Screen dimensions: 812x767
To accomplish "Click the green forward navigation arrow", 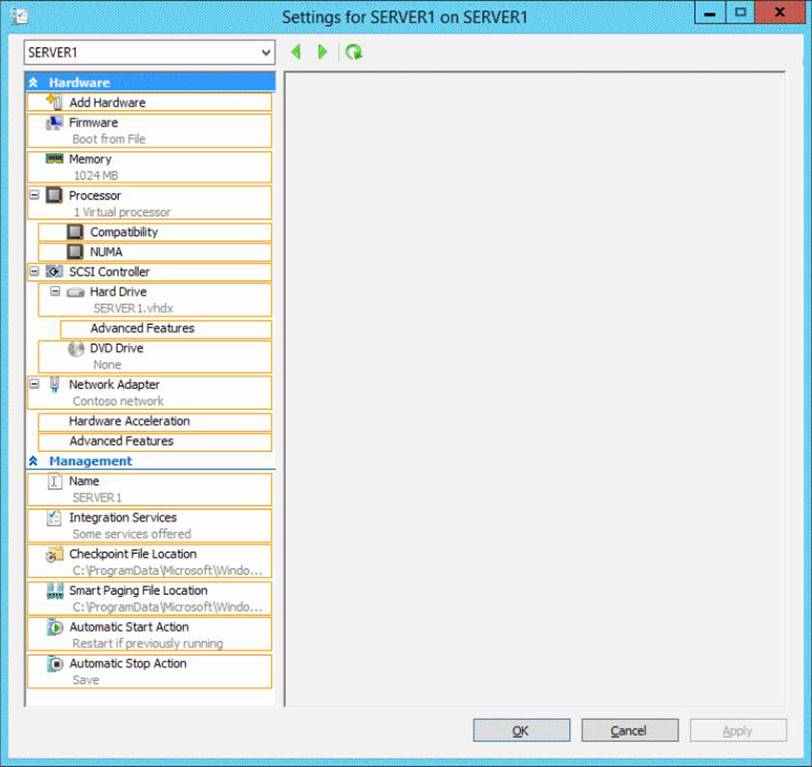I will (x=322, y=52).
